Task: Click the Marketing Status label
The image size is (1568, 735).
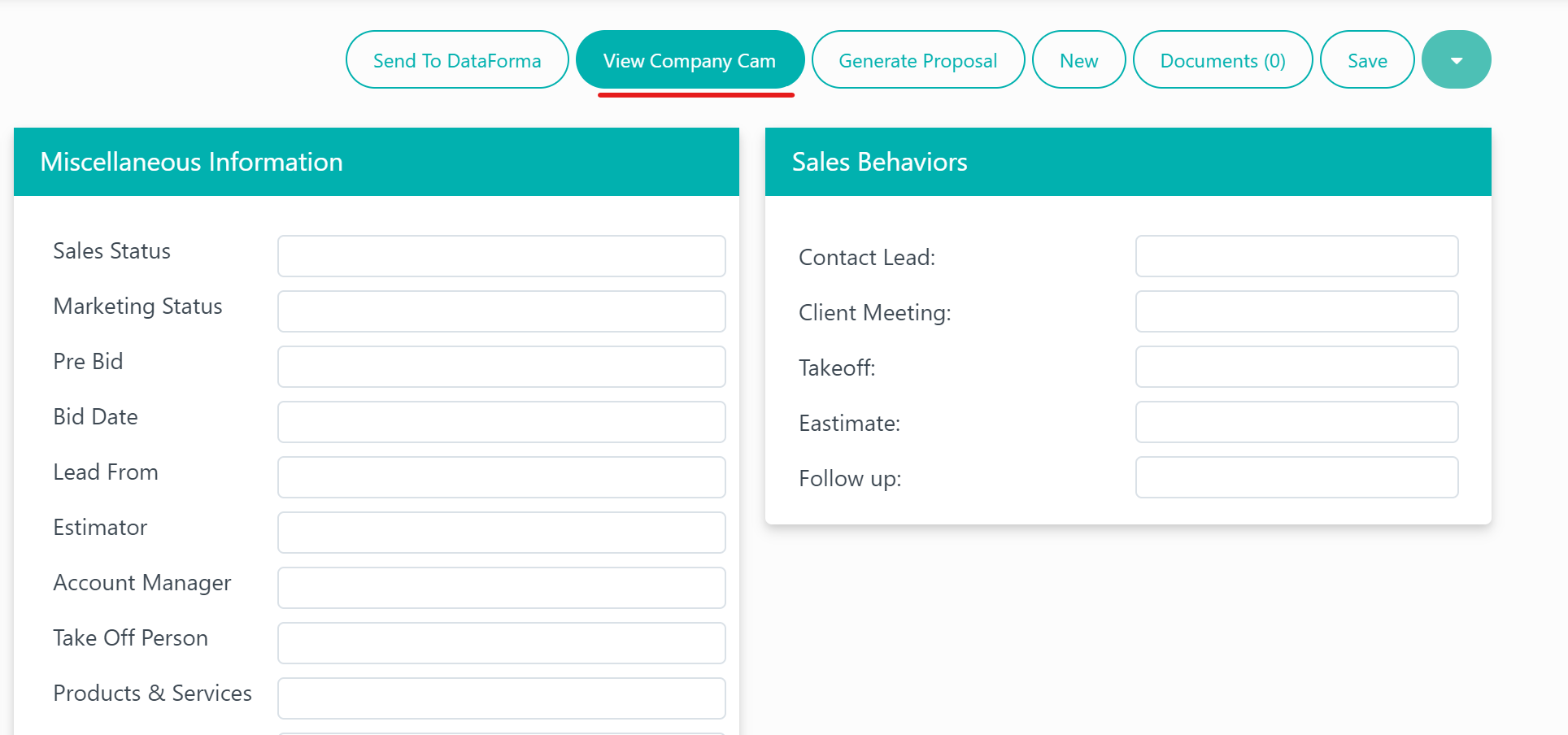Action: 138,307
